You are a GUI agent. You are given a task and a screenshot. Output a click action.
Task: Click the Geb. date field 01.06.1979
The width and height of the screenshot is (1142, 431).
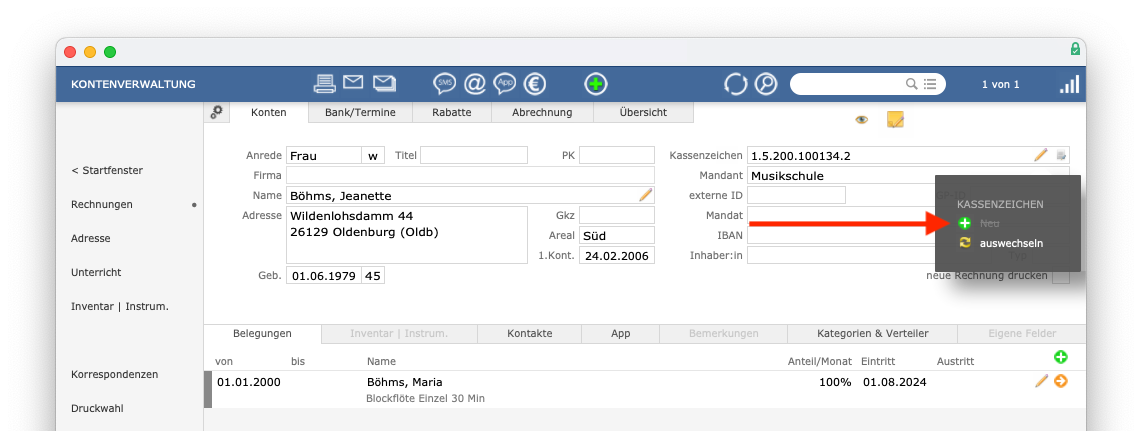(324, 276)
